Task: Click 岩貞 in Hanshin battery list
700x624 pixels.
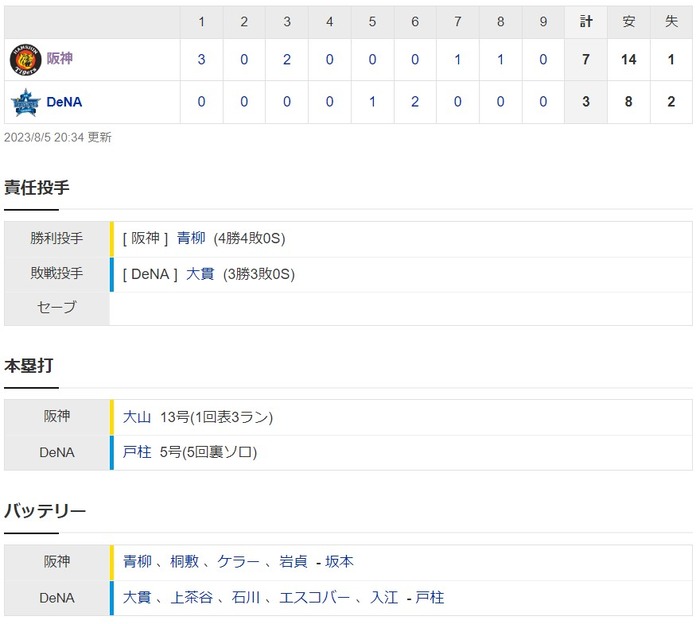Action: (x=293, y=562)
